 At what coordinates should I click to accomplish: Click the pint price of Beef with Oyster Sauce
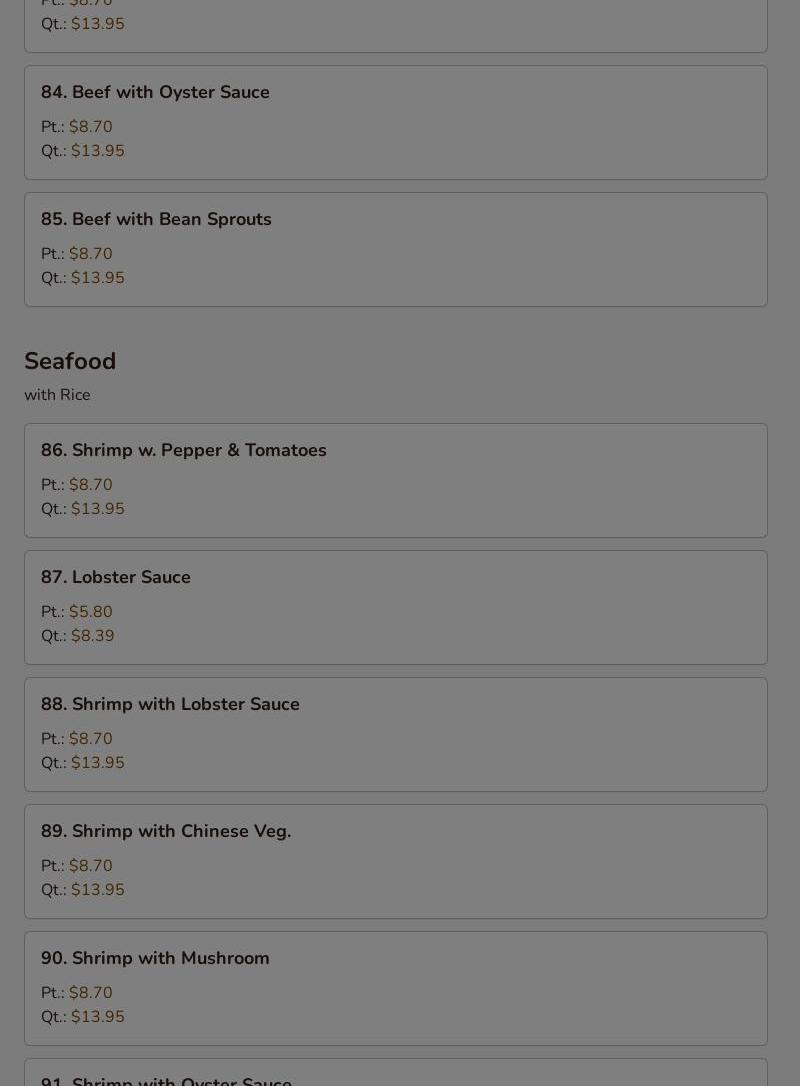tap(91, 127)
